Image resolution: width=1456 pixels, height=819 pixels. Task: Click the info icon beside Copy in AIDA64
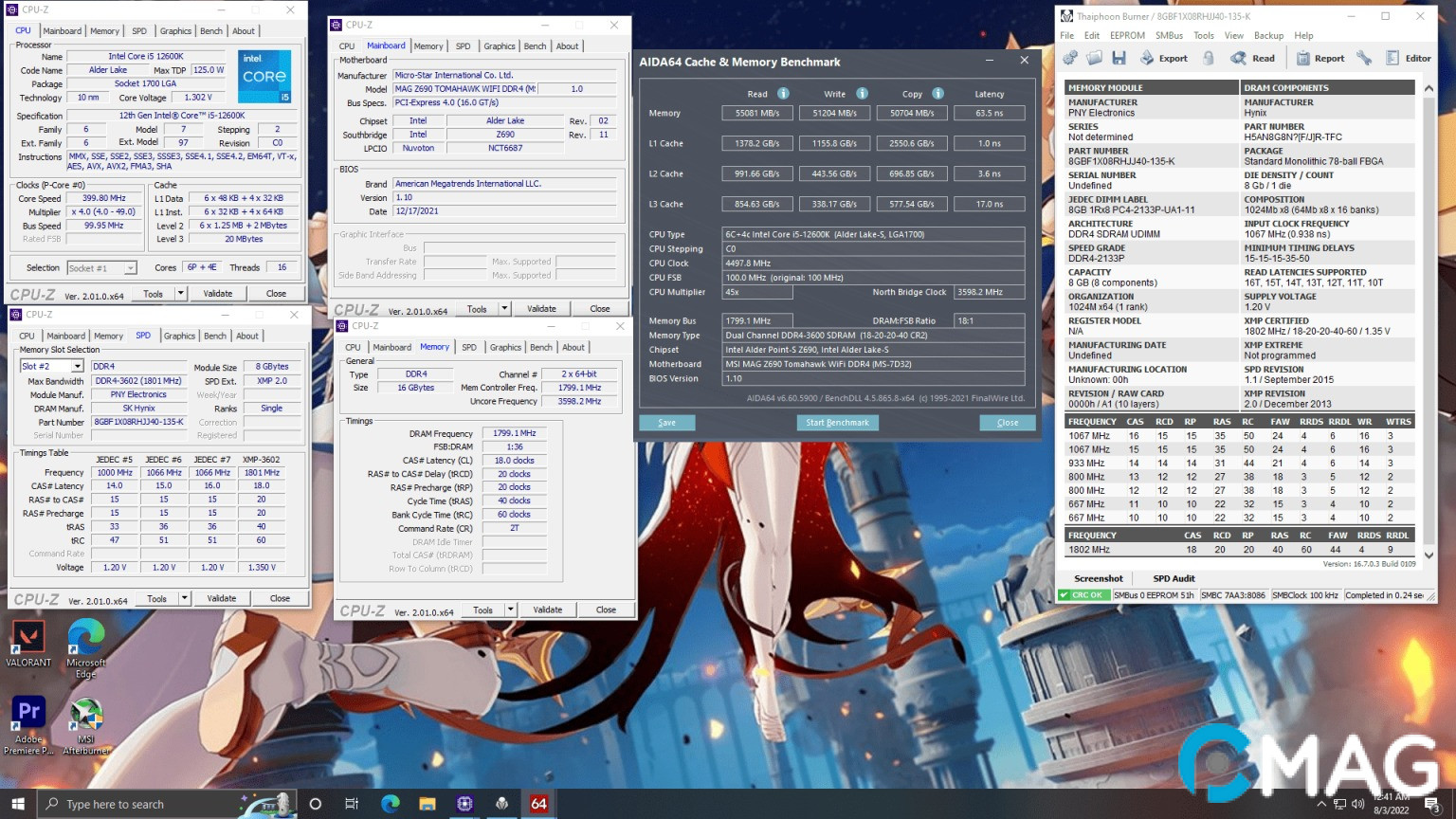(937, 94)
